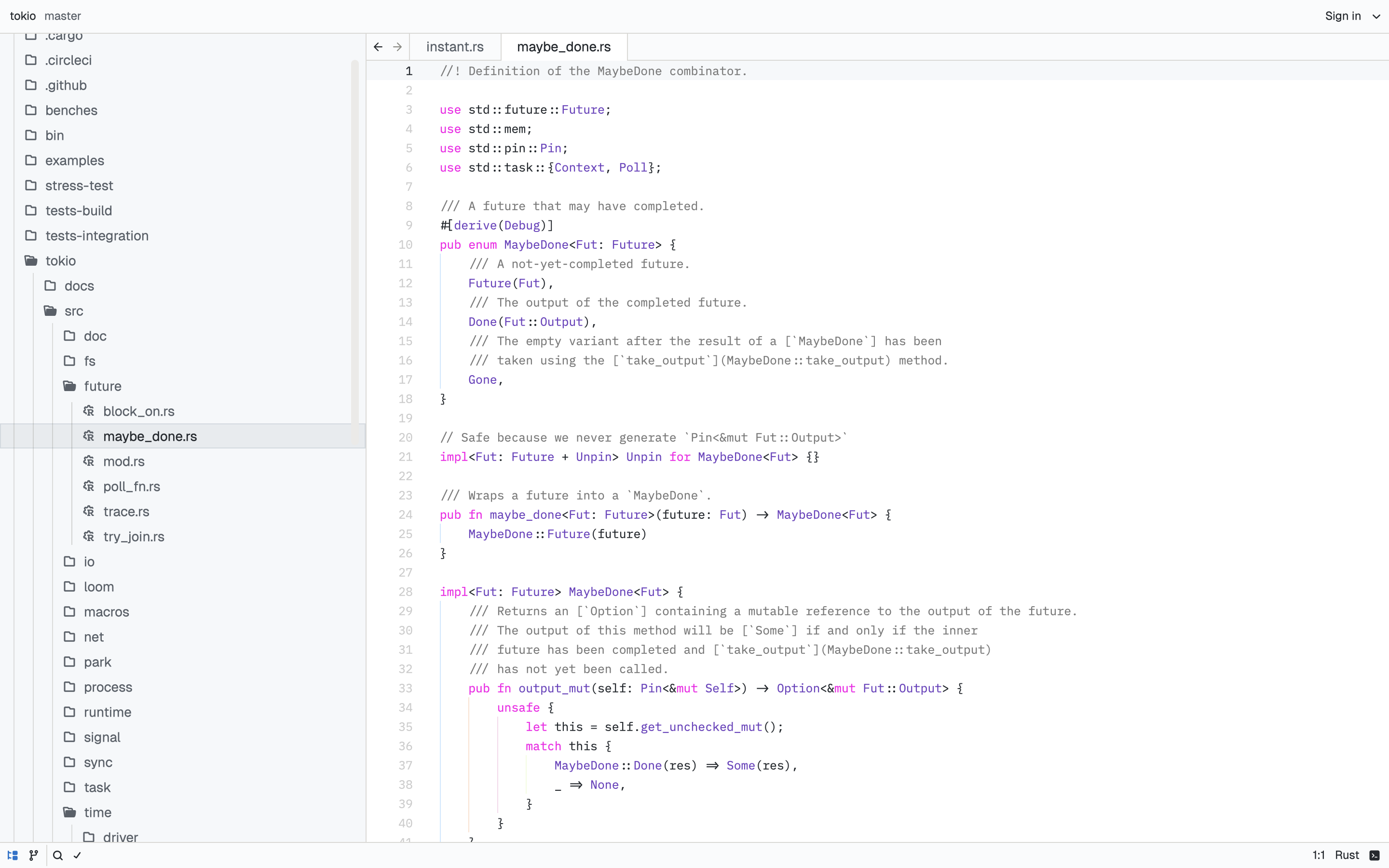Click the master branch label
1389x868 pixels.
pos(63,16)
